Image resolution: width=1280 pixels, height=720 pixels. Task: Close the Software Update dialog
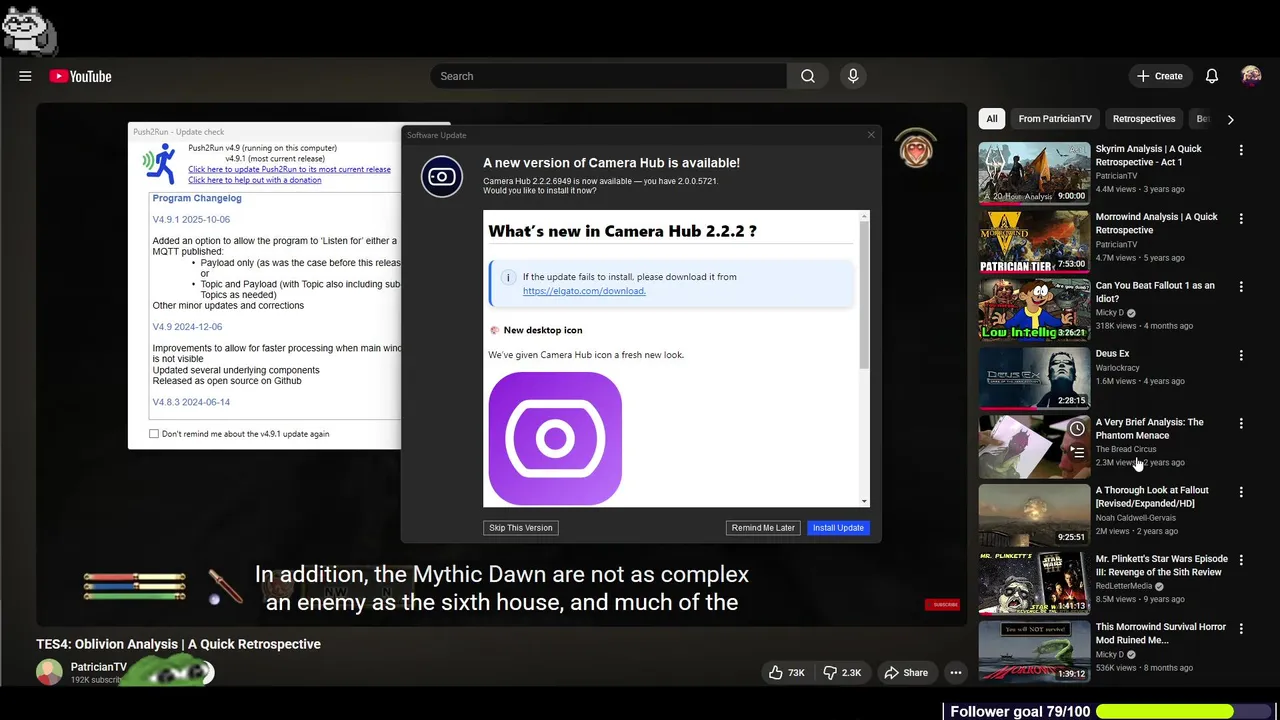[x=871, y=135]
